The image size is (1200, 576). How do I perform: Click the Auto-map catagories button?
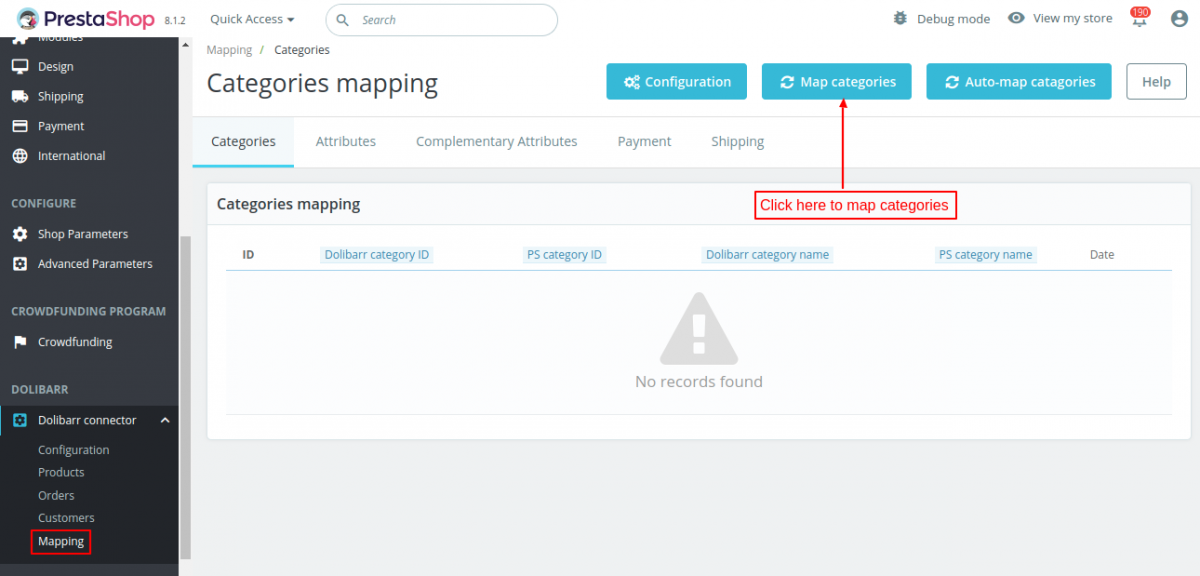(1019, 82)
